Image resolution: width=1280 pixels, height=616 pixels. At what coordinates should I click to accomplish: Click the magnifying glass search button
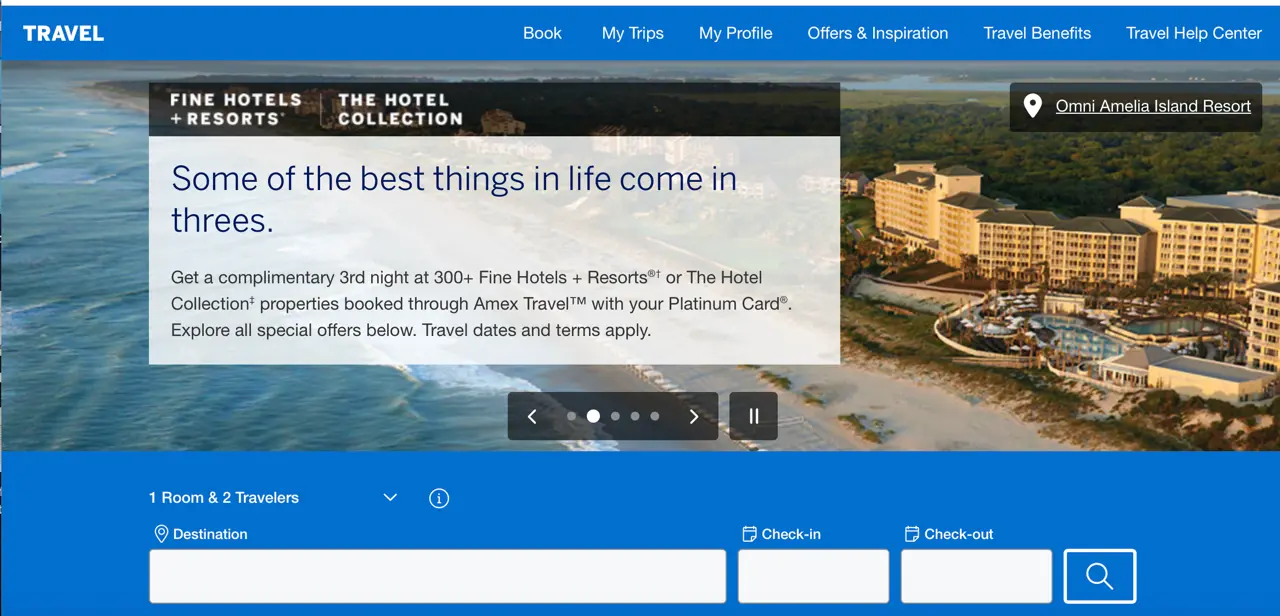click(1099, 576)
